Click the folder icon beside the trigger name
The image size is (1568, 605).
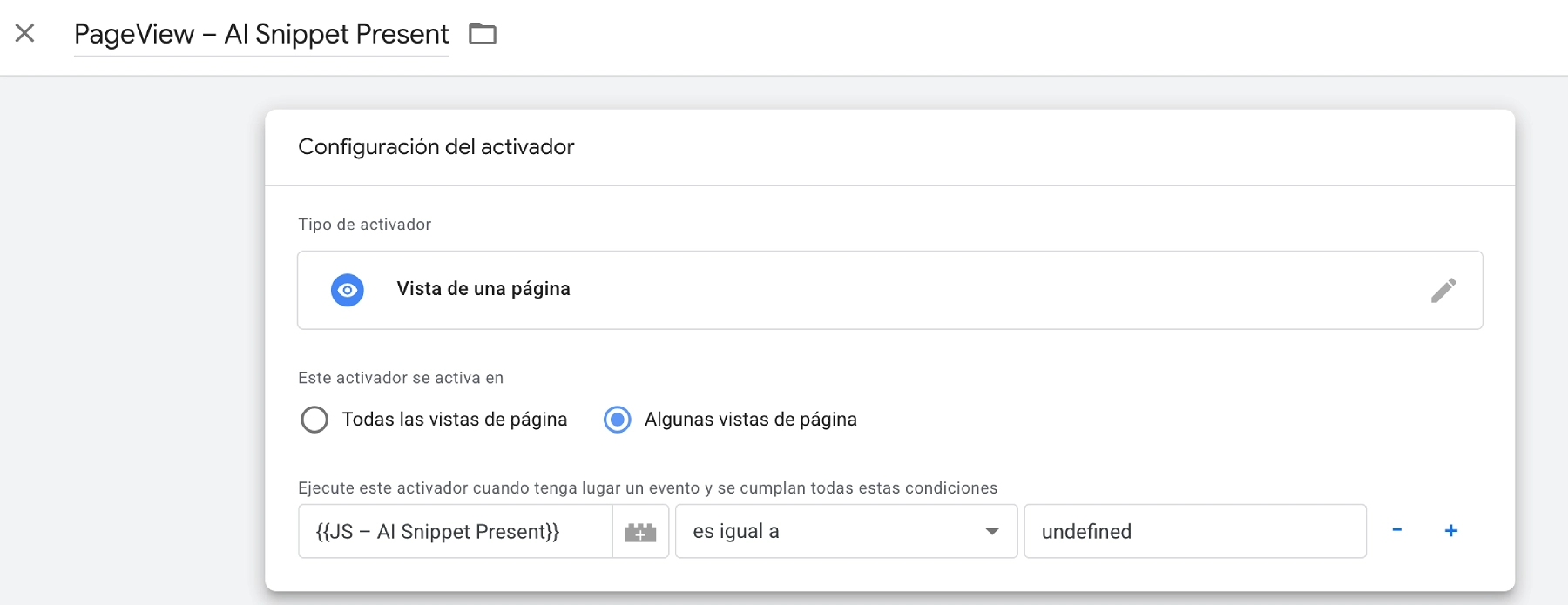(x=483, y=34)
